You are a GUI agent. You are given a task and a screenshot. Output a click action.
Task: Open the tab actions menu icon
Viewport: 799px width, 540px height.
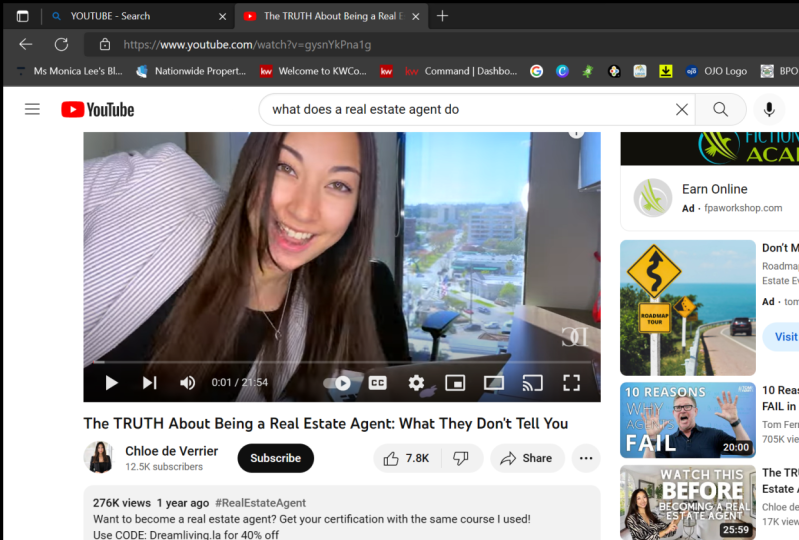22,16
